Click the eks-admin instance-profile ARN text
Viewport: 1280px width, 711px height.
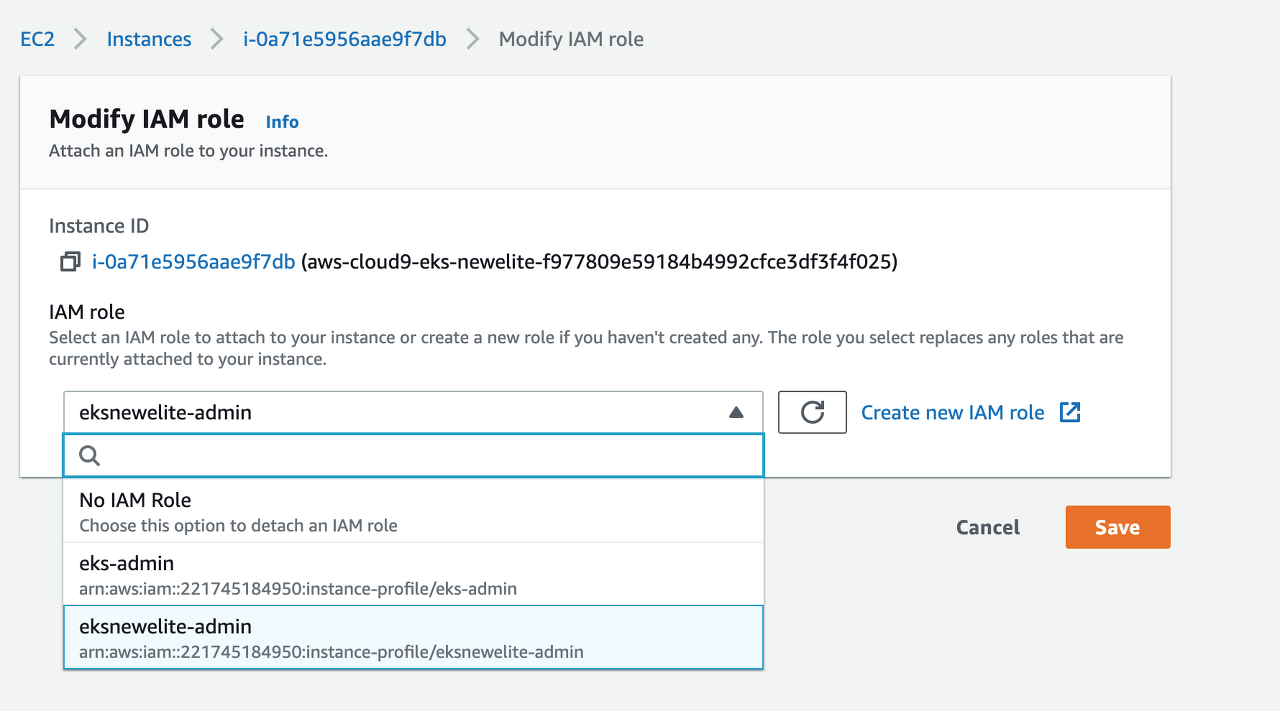point(298,589)
